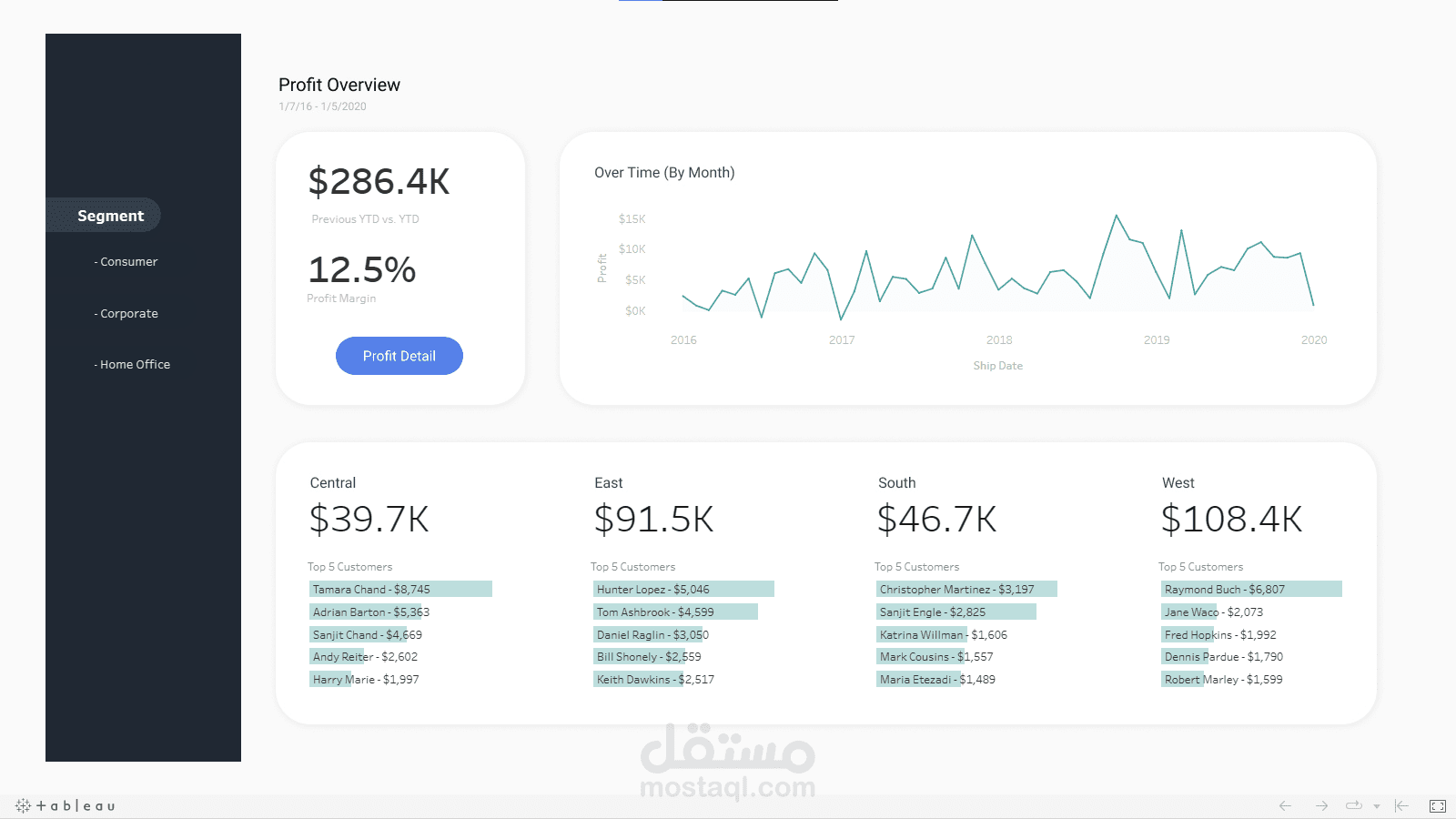Click the Replay animation icon

(x=1354, y=805)
